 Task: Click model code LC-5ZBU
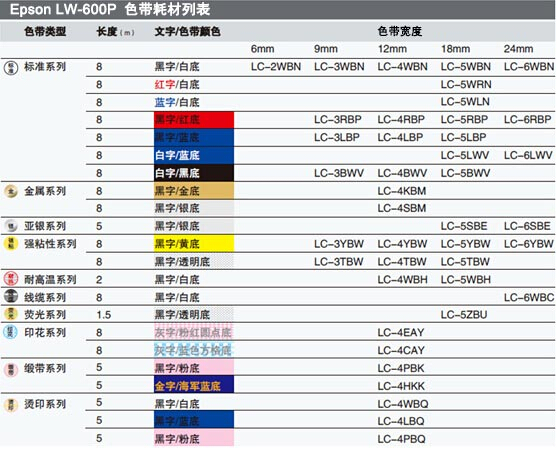(464, 315)
